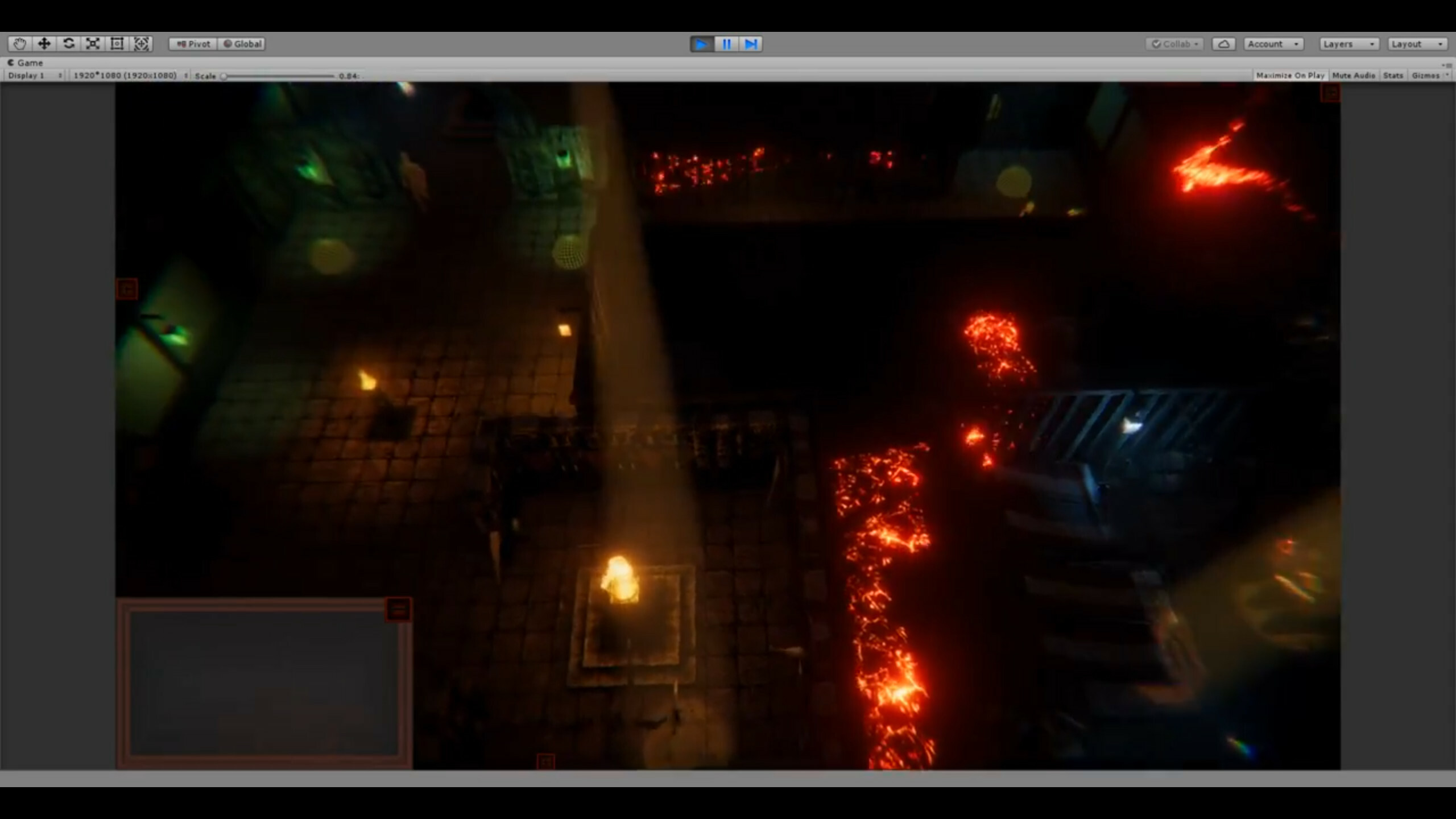Toggle Maximize On Play
The height and width of the screenshot is (819, 1456).
coord(1290,76)
